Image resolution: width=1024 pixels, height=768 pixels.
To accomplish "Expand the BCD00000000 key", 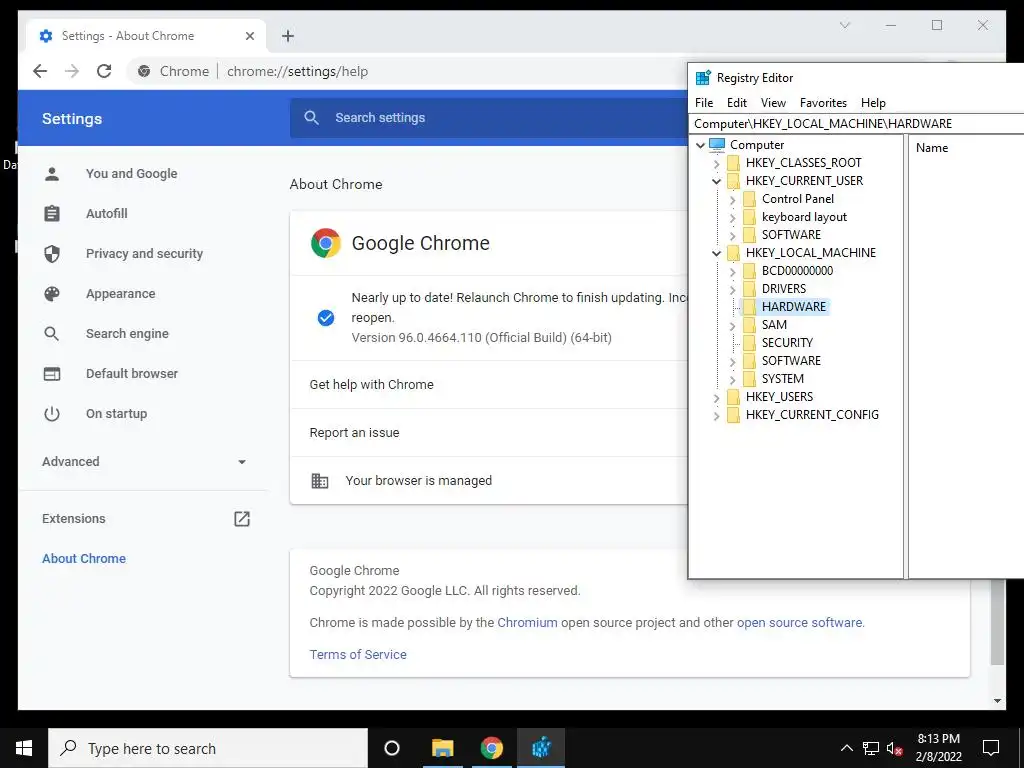I will click(733, 271).
